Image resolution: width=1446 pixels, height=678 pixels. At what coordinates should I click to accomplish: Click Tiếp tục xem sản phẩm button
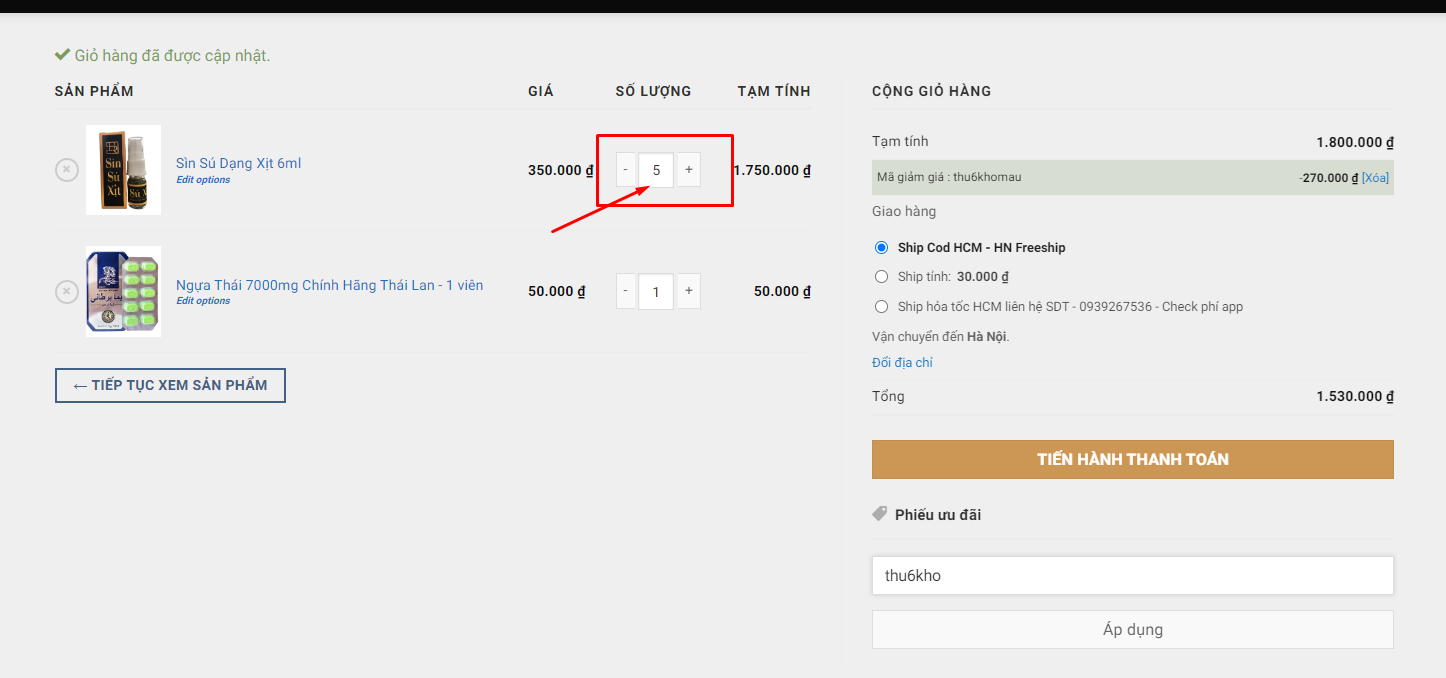(170, 385)
